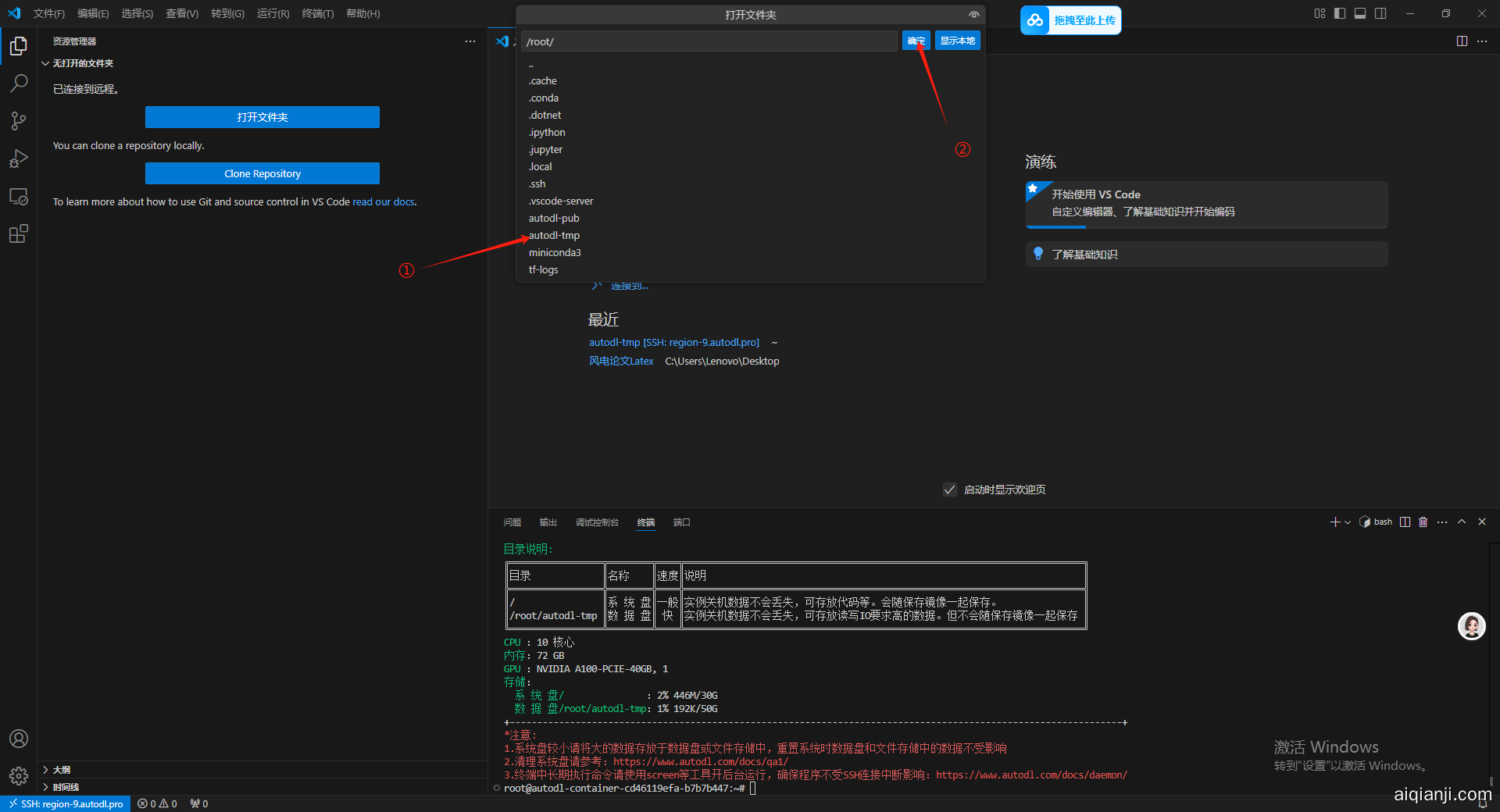Expand the 时间线 timeline section
The width and height of the screenshot is (1500, 812).
(x=66, y=787)
